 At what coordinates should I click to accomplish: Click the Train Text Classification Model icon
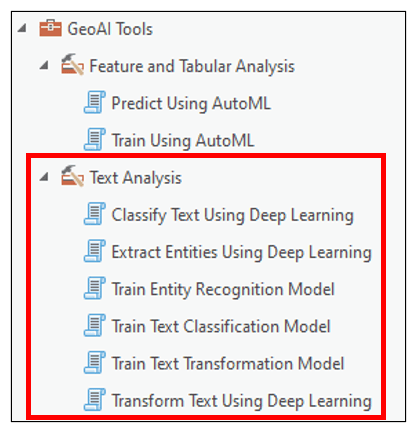[x=95, y=325]
